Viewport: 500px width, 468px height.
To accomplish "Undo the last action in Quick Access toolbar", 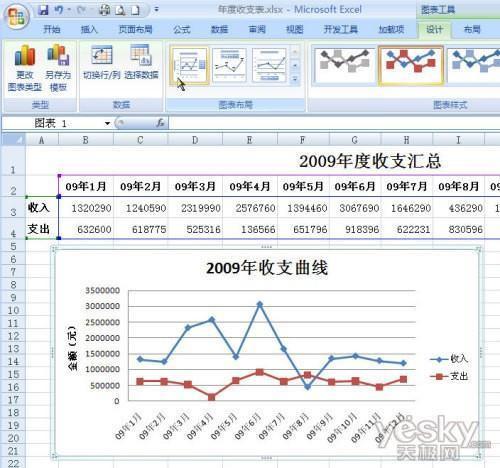I will click(59, 10).
